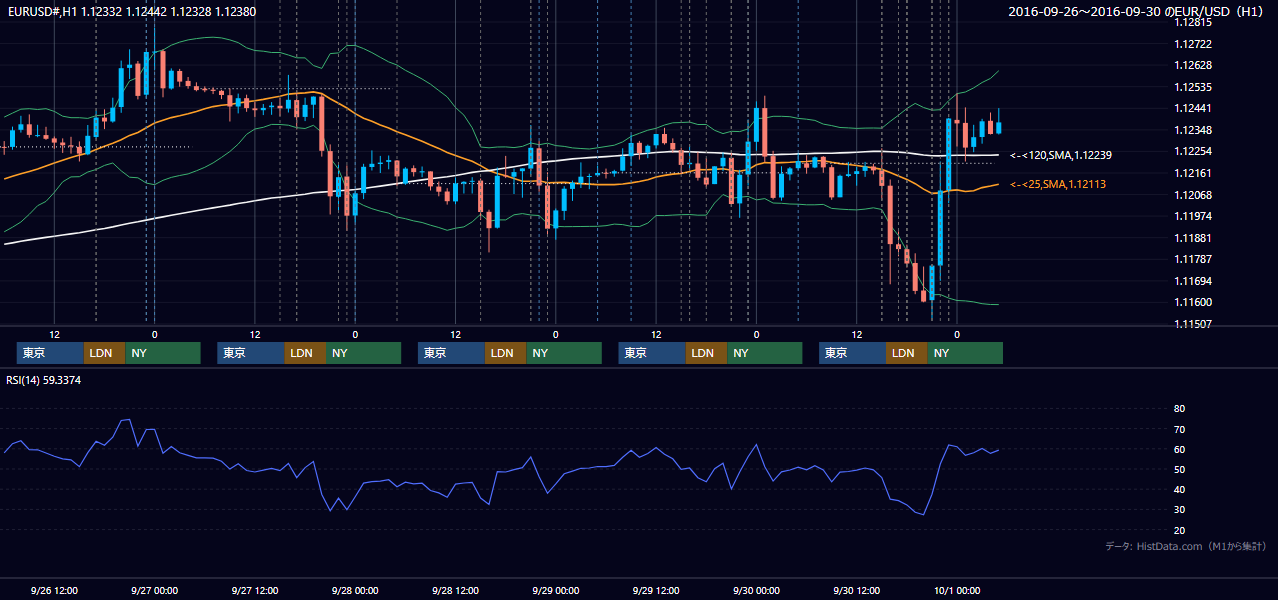Click the HistData.com data source credit

point(1186,546)
